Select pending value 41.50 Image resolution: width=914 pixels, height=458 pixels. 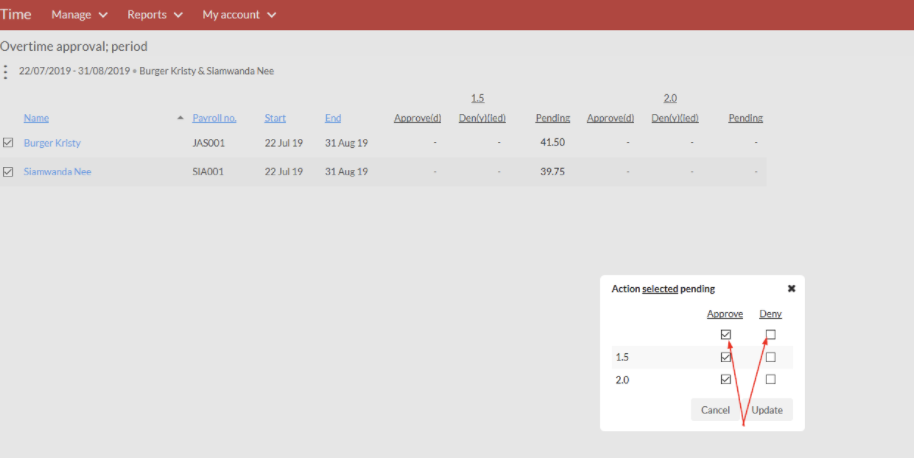(x=552, y=142)
